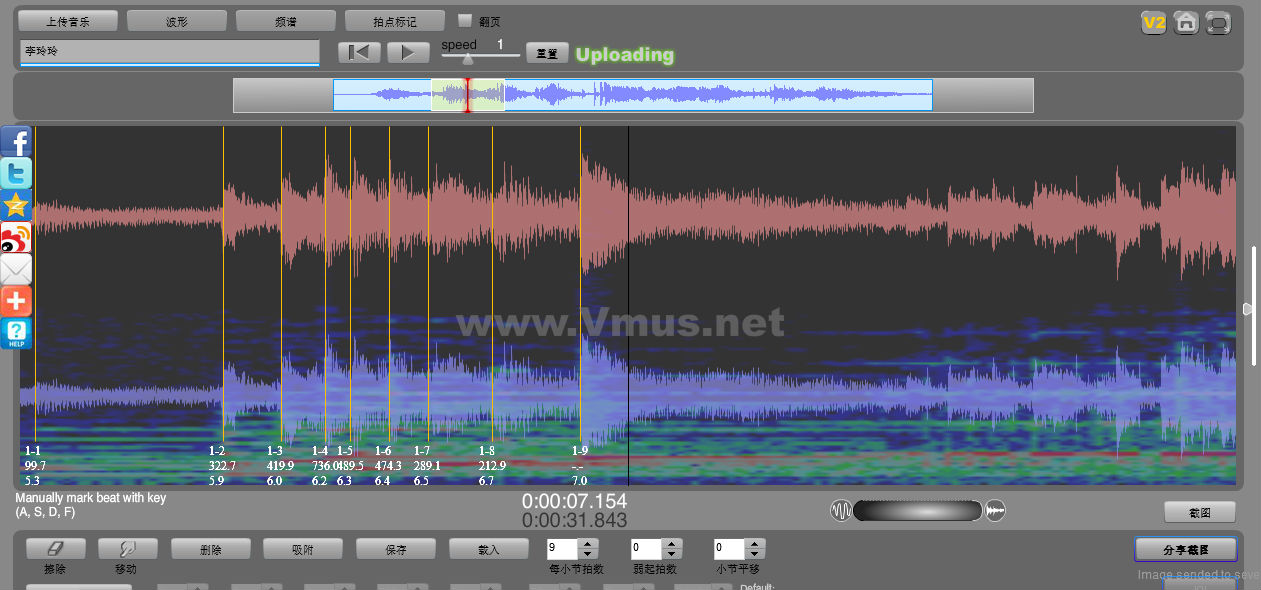
Task: Select the 移动 move tool
Action: (x=127, y=549)
